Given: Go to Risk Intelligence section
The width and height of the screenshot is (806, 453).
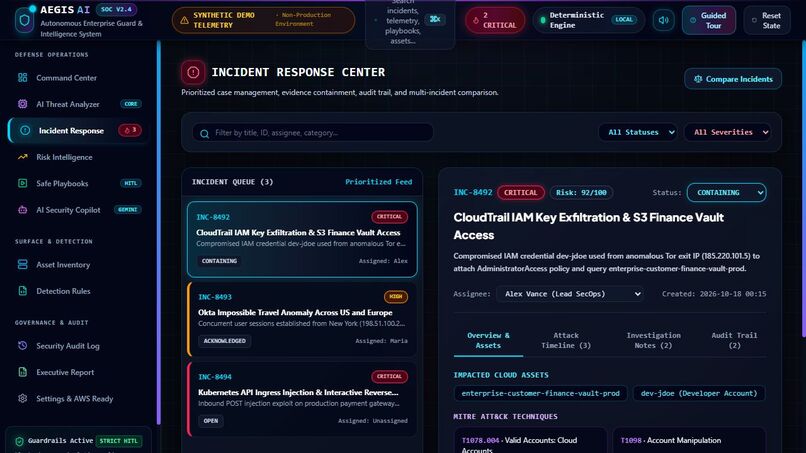Looking at the screenshot, I should click(78, 157).
